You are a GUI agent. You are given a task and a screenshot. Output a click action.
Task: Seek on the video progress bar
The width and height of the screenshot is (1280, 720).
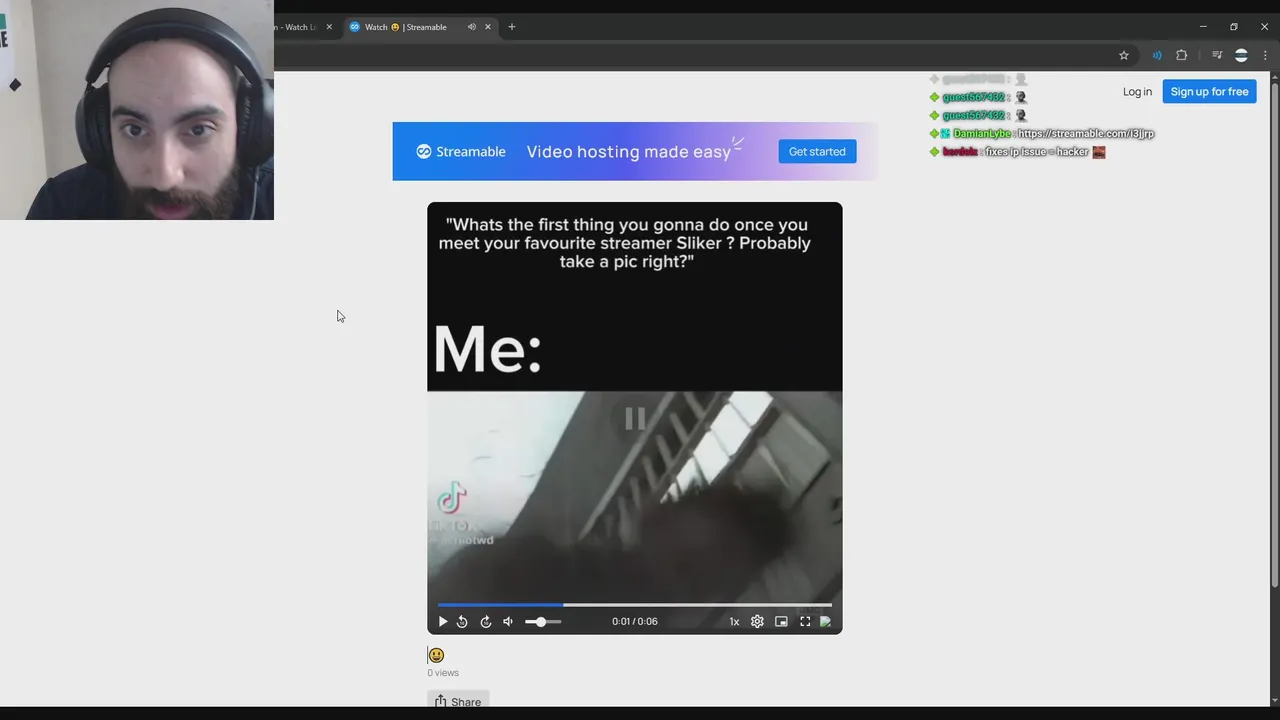(x=634, y=605)
